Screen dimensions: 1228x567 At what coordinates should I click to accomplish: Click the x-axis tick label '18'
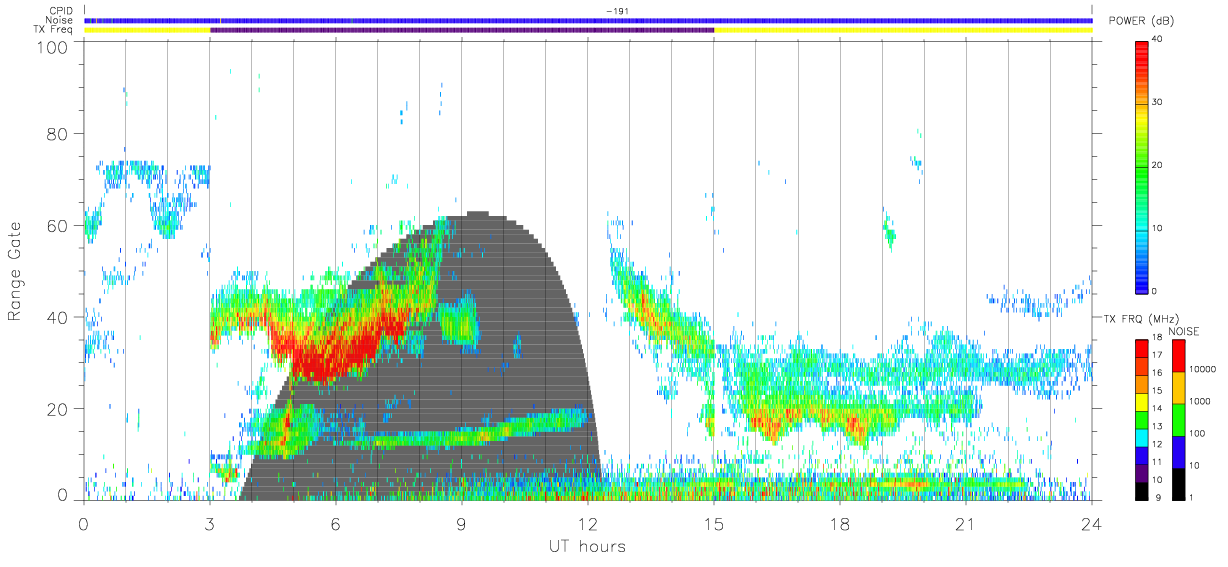point(840,523)
